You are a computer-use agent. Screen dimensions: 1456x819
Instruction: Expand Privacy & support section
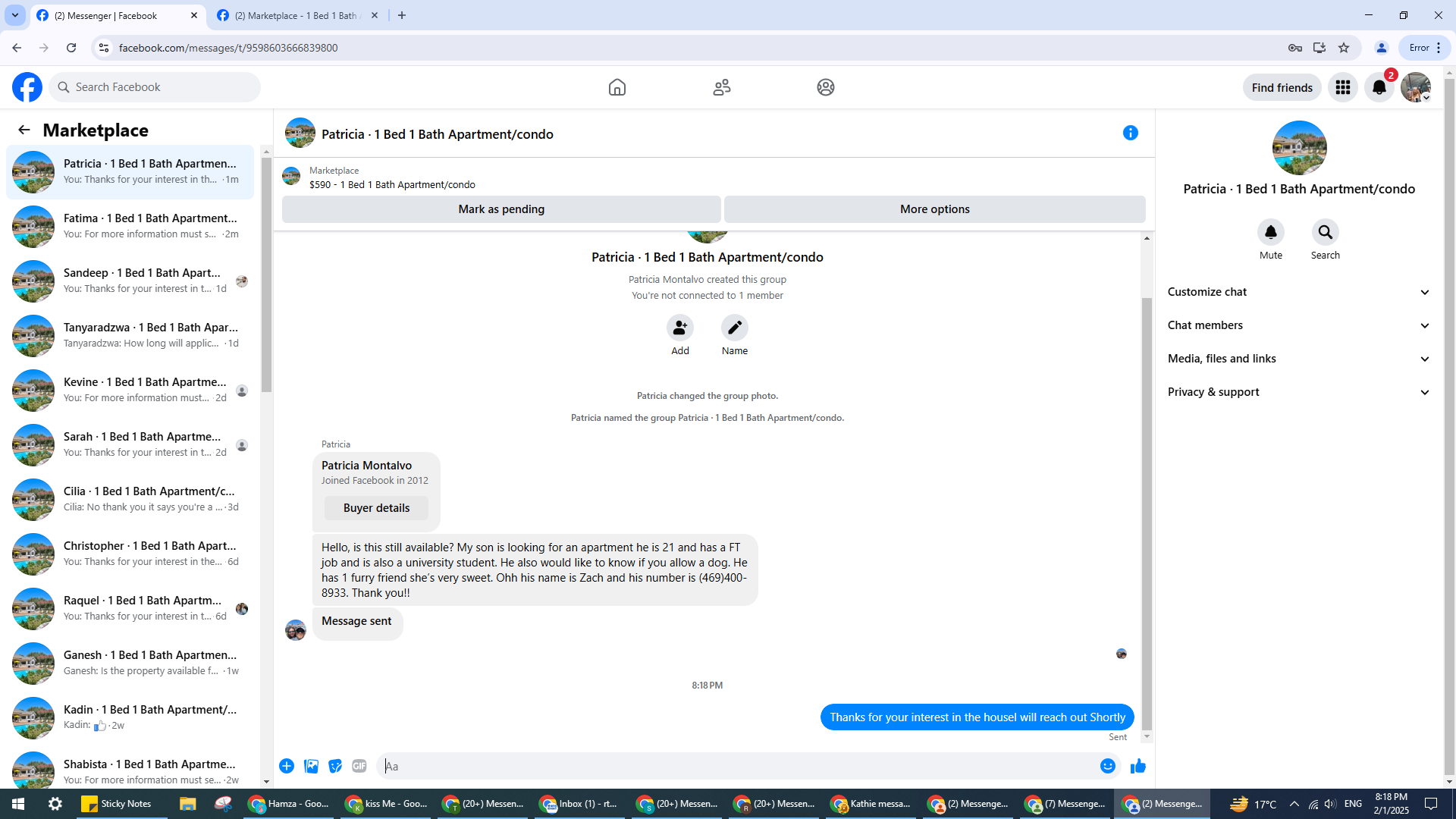[x=1298, y=392]
